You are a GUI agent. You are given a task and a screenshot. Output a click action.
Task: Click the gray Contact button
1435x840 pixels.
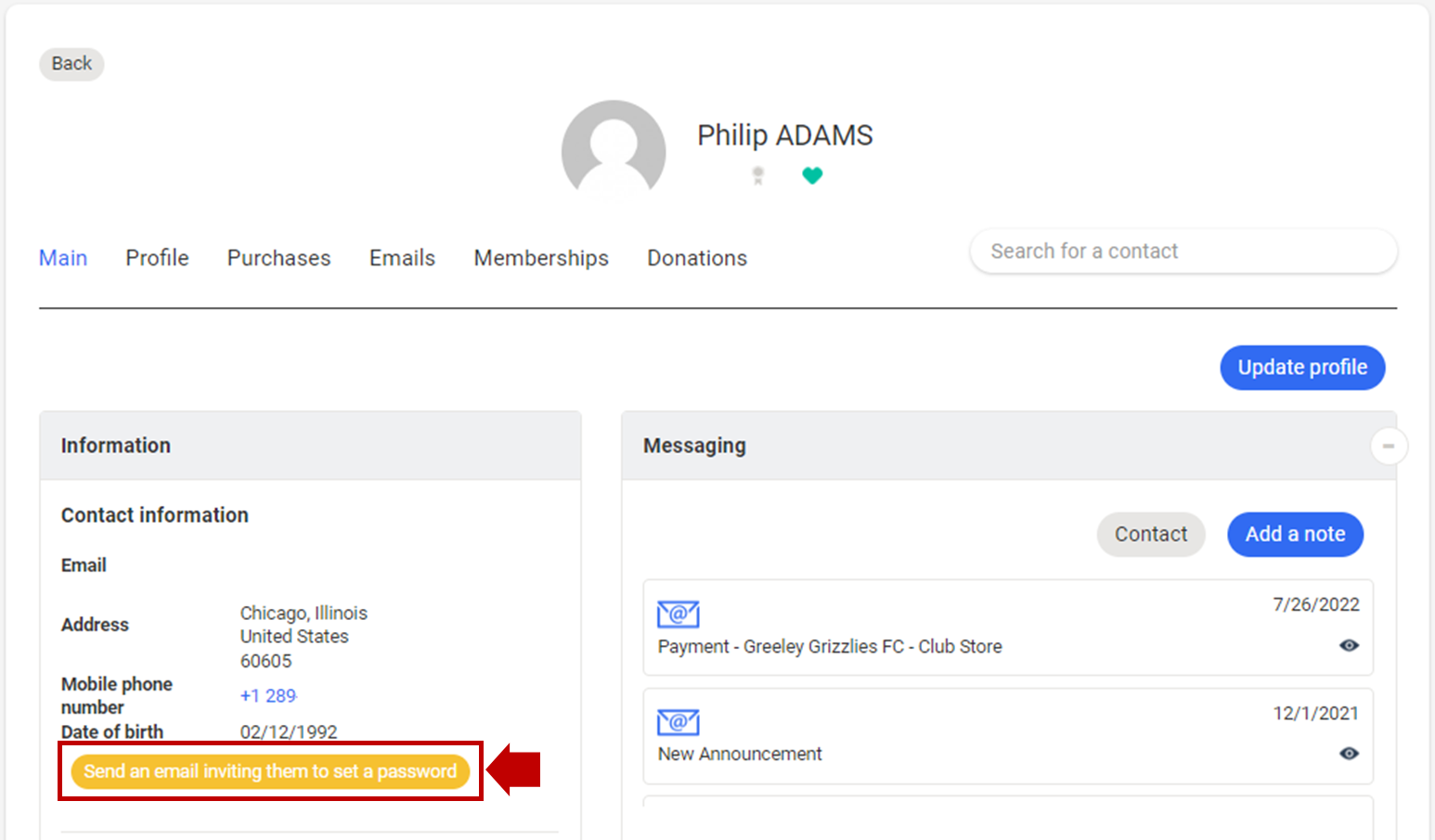[x=1150, y=535]
